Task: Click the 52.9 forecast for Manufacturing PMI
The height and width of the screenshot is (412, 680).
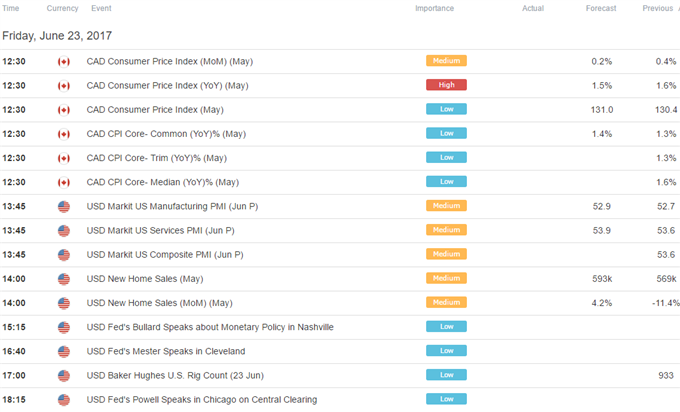Action: coord(602,206)
